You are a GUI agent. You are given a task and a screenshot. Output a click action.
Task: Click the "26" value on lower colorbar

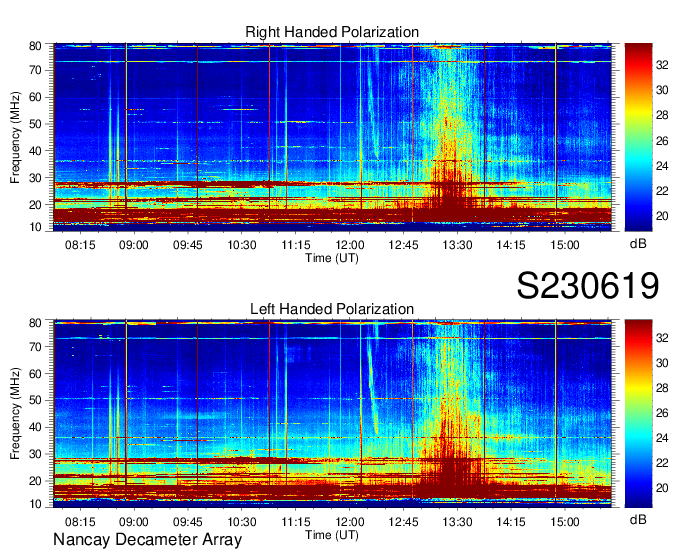click(x=662, y=413)
